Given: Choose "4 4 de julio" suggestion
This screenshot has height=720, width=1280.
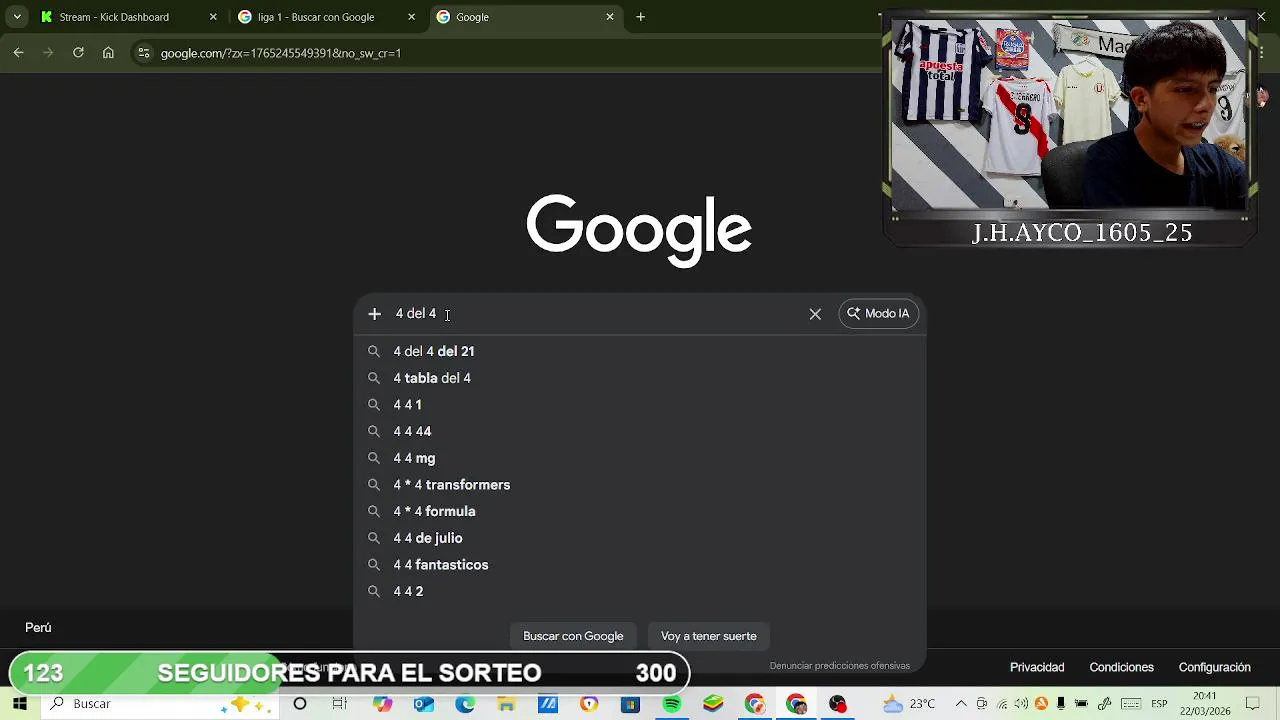Looking at the screenshot, I should 640,538.
